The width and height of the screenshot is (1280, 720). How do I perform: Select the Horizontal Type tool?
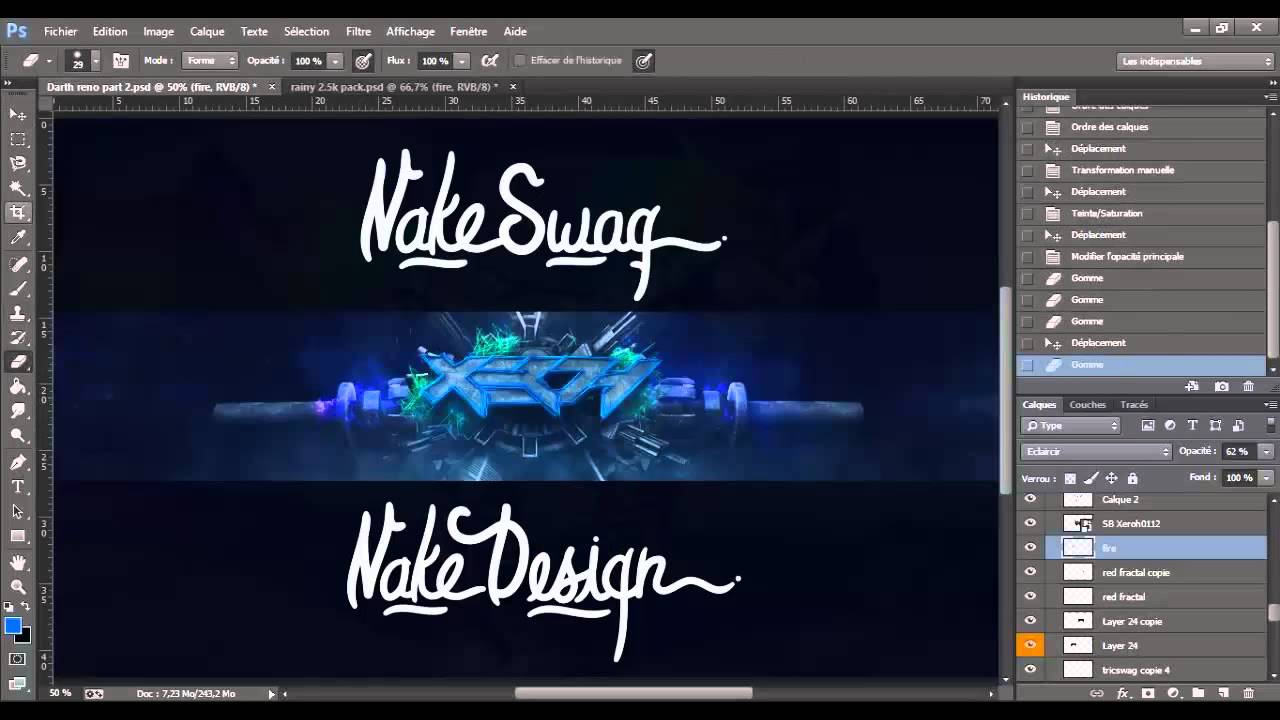18,487
